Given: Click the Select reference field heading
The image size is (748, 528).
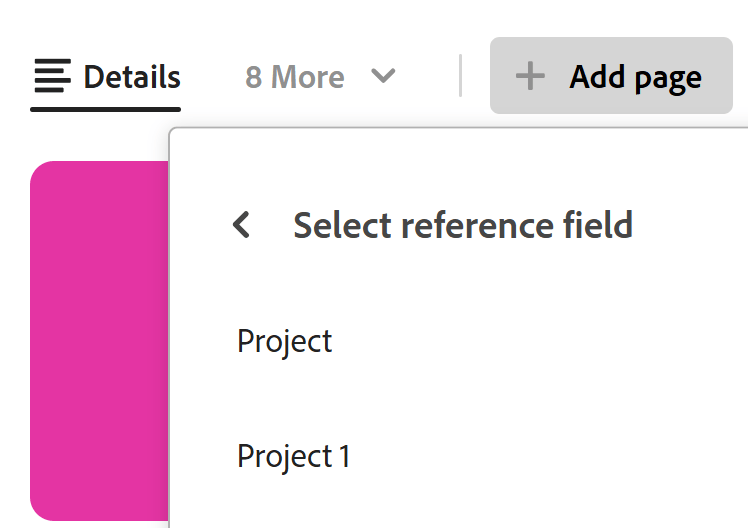Looking at the screenshot, I should (462, 225).
